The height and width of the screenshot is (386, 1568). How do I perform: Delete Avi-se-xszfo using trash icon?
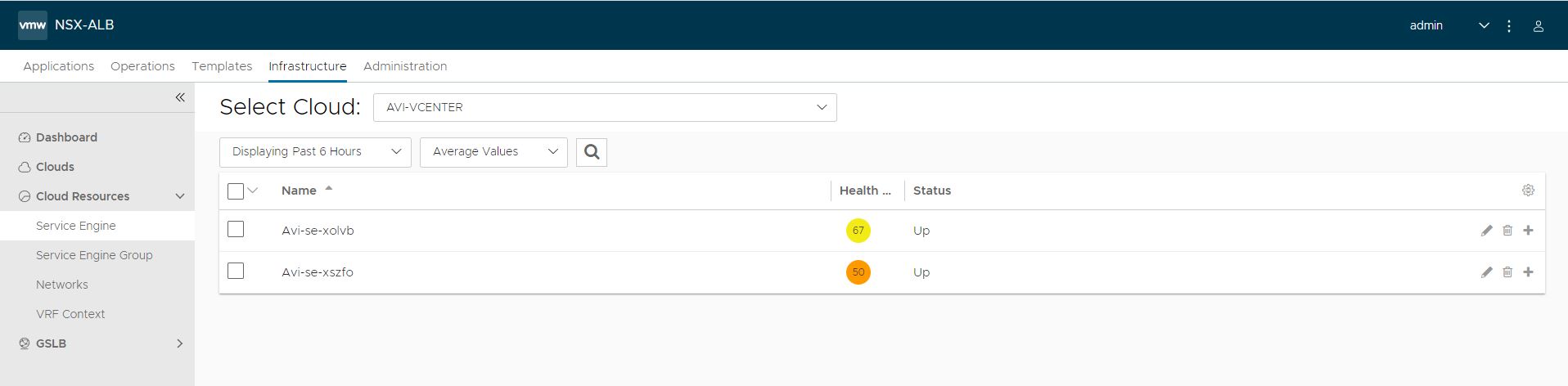coord(1507,272)
